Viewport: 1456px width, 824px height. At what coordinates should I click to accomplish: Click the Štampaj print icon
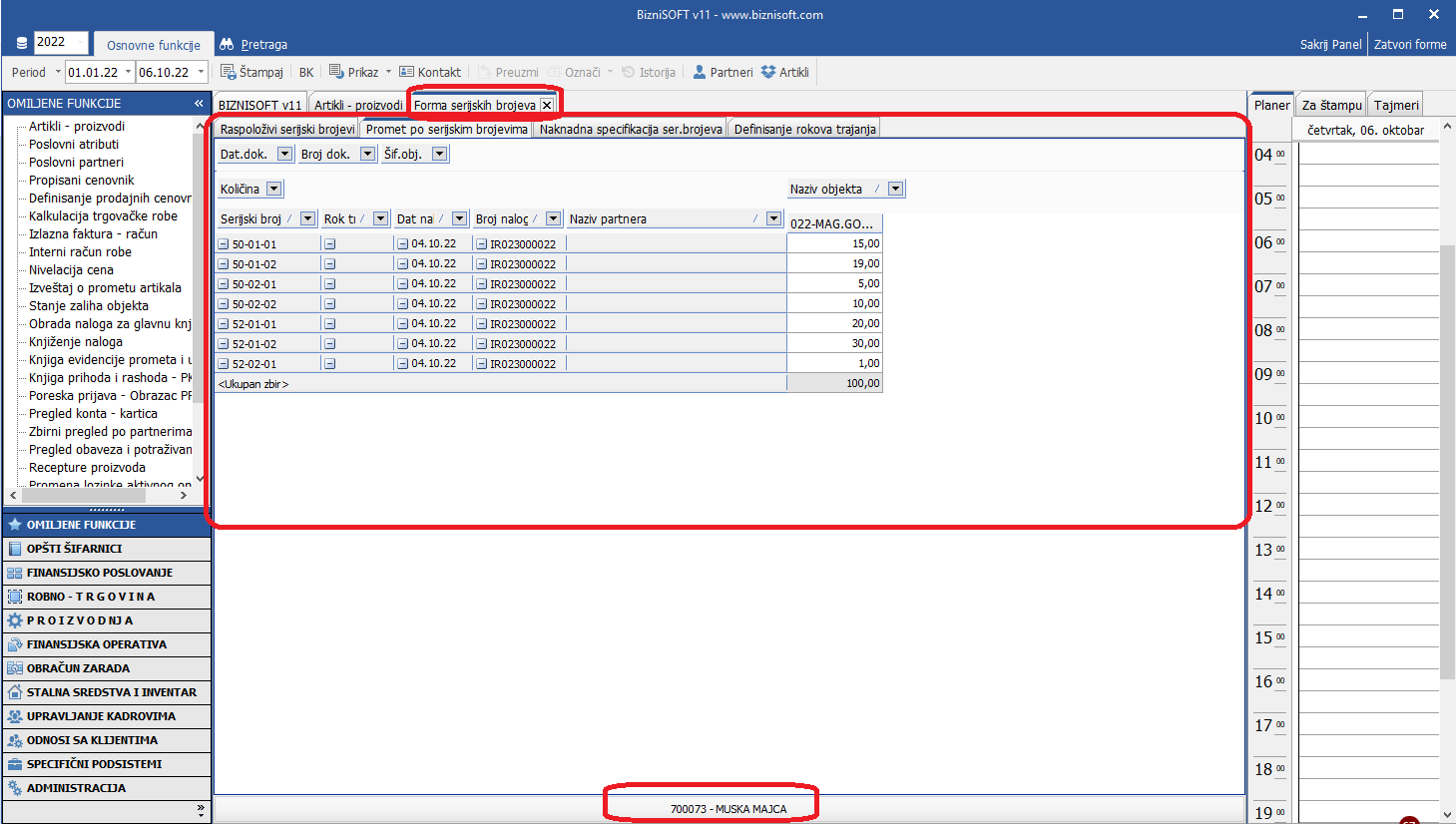tap(229, 72)
